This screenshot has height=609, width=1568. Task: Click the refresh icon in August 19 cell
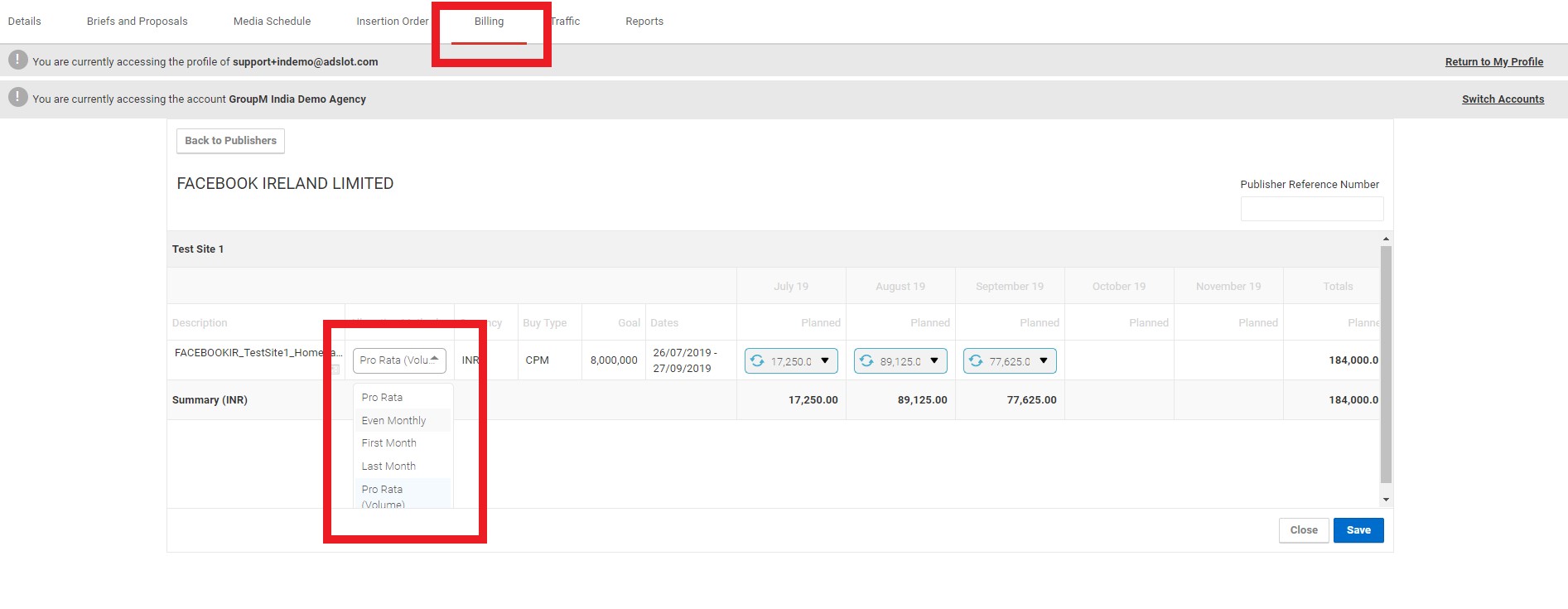[x=866, y=360]
